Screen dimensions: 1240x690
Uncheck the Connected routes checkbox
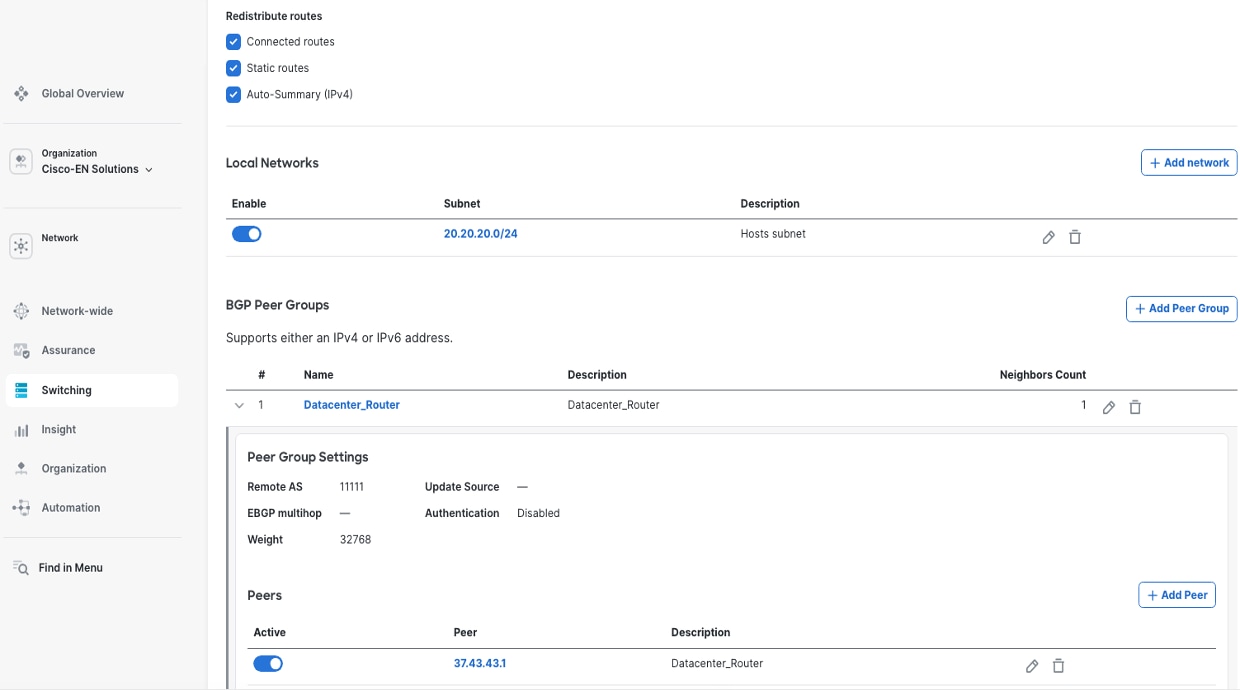point(233,41)
